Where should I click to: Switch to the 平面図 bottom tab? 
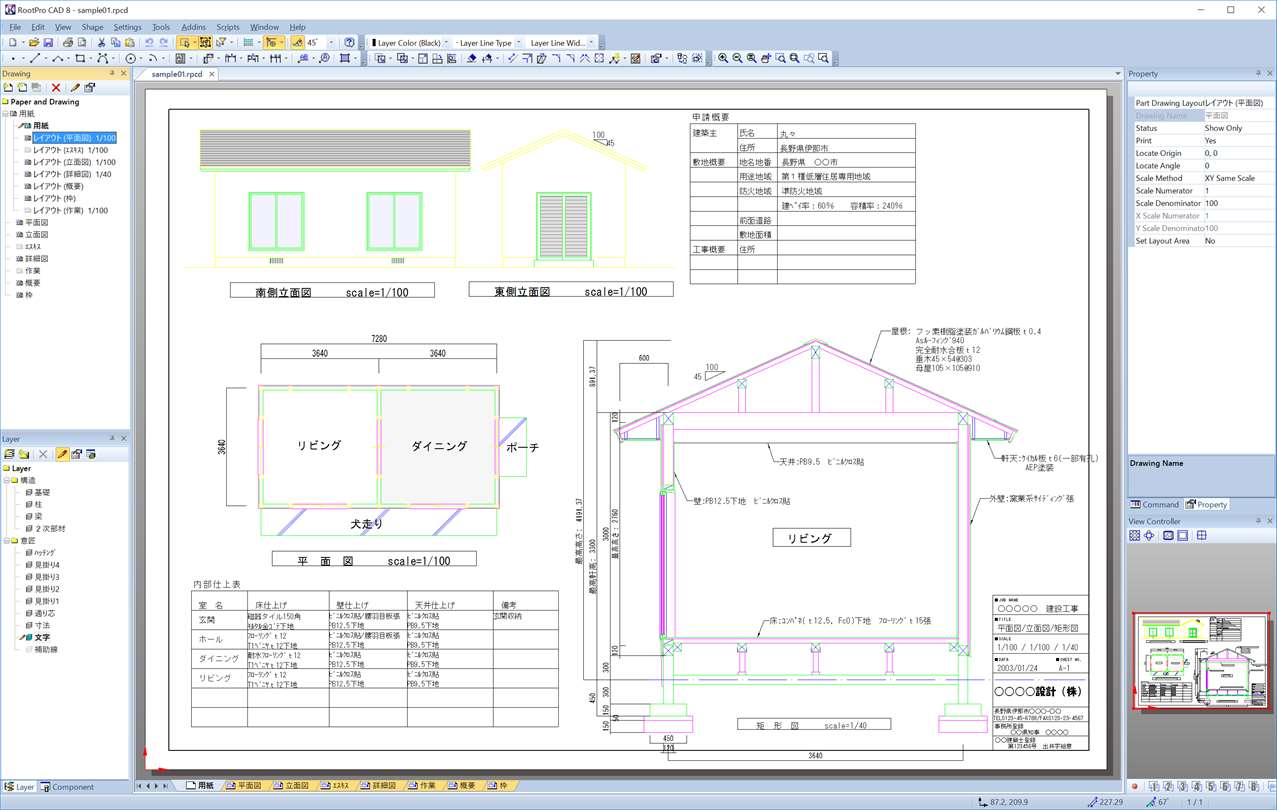pos(243,786)
